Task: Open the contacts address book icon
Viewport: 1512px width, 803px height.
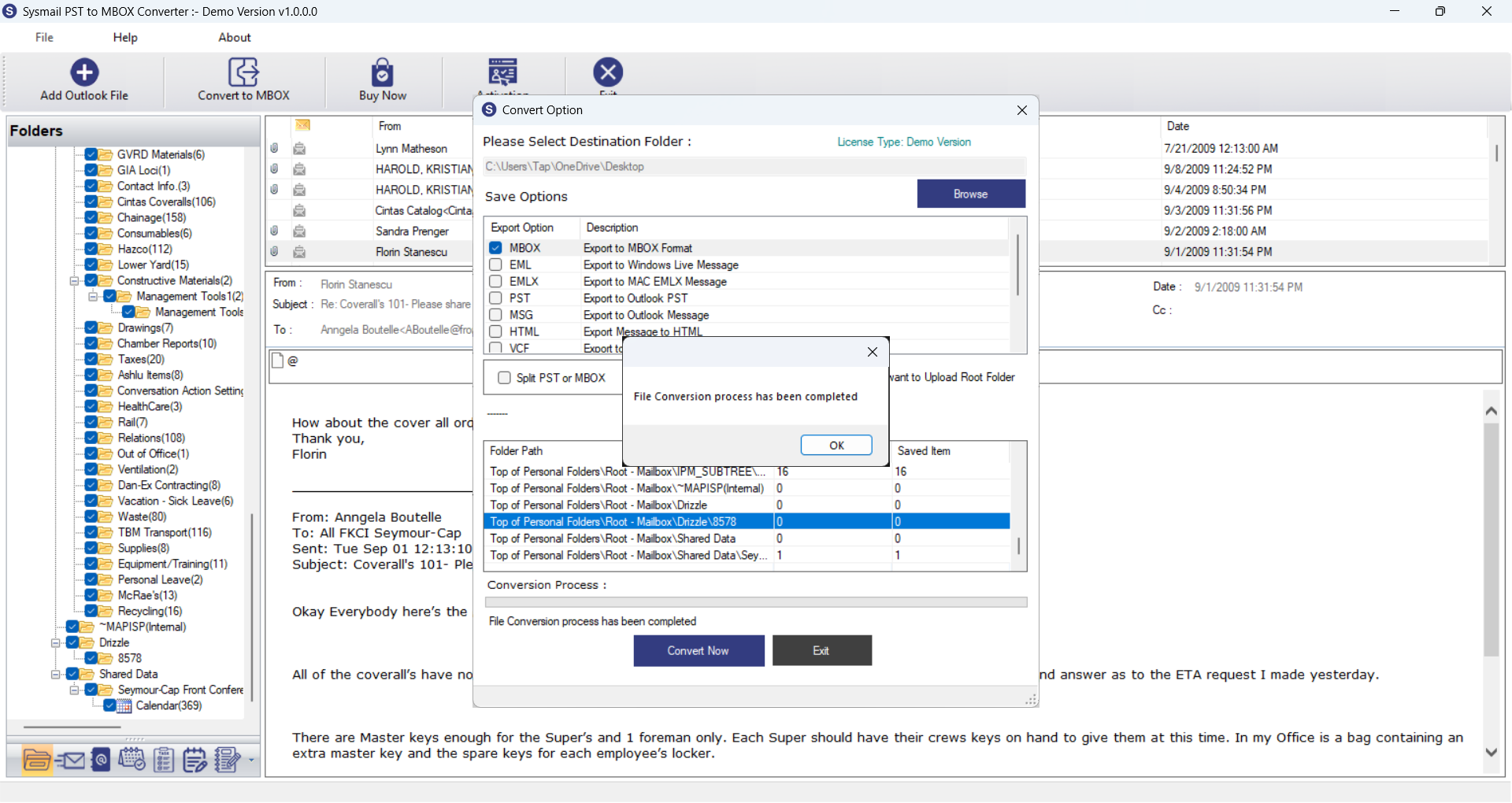Action: click(101, 760)
